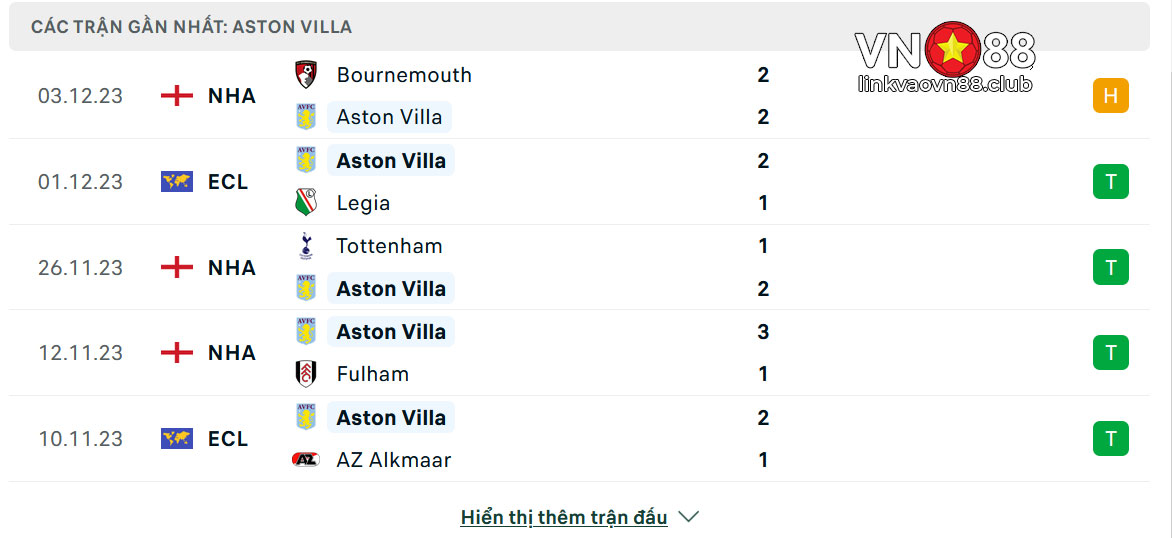Select Aston Villa in the Fulham match row
1172x538 pixels.
tap(391, 331)
